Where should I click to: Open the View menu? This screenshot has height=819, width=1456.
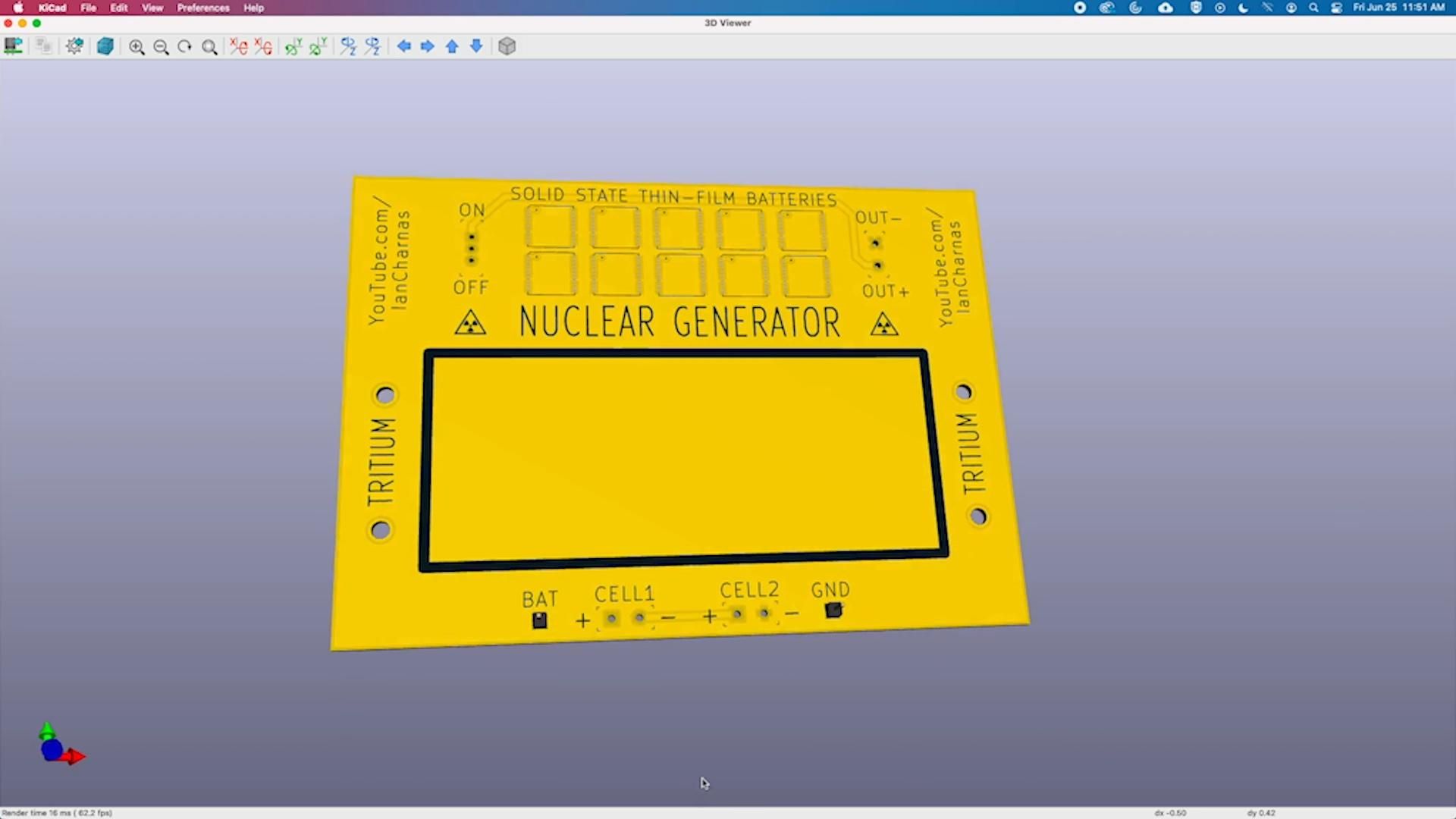pyautogui.click(x=152, y=8)
